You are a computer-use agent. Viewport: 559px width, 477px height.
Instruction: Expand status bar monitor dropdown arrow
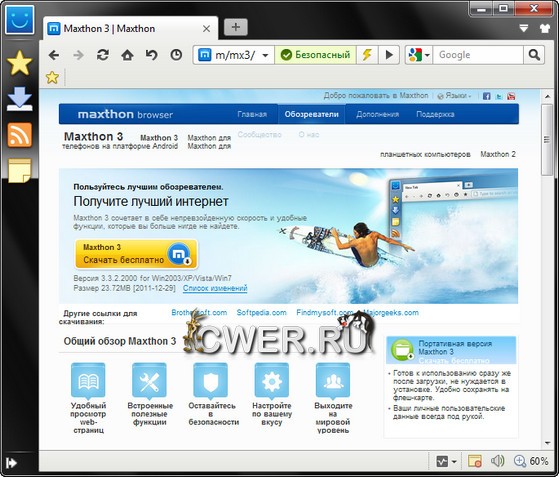pyautogui.click(x=454, y=462)
